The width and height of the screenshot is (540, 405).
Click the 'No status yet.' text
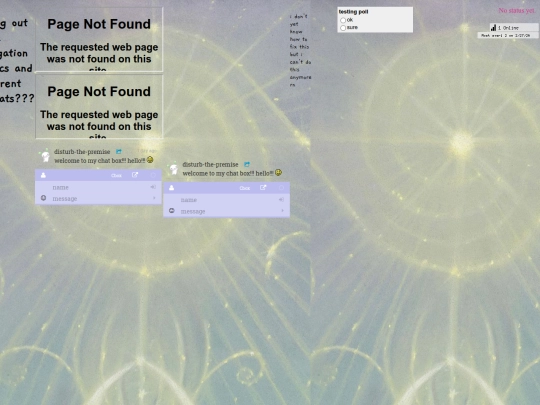click(x=517, y=11)
